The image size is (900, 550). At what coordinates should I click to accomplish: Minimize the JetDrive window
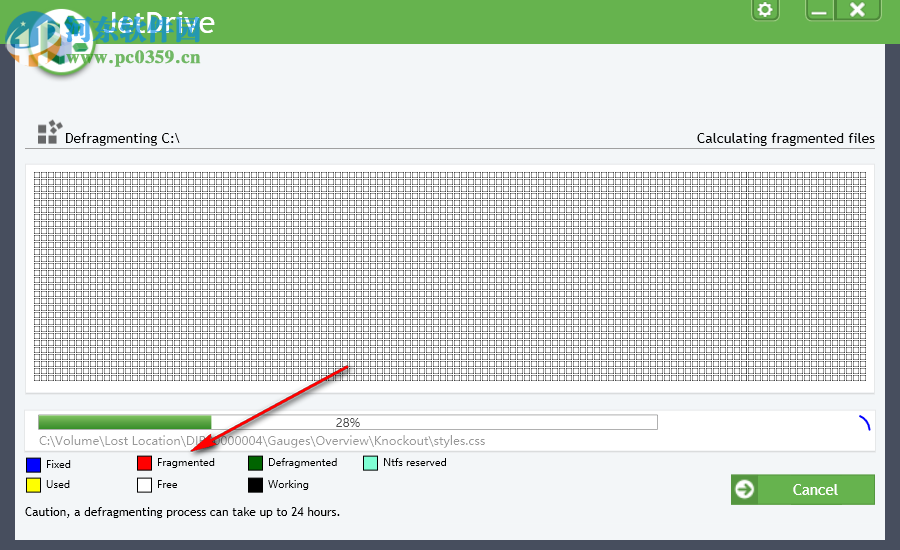tap(820, 10)
